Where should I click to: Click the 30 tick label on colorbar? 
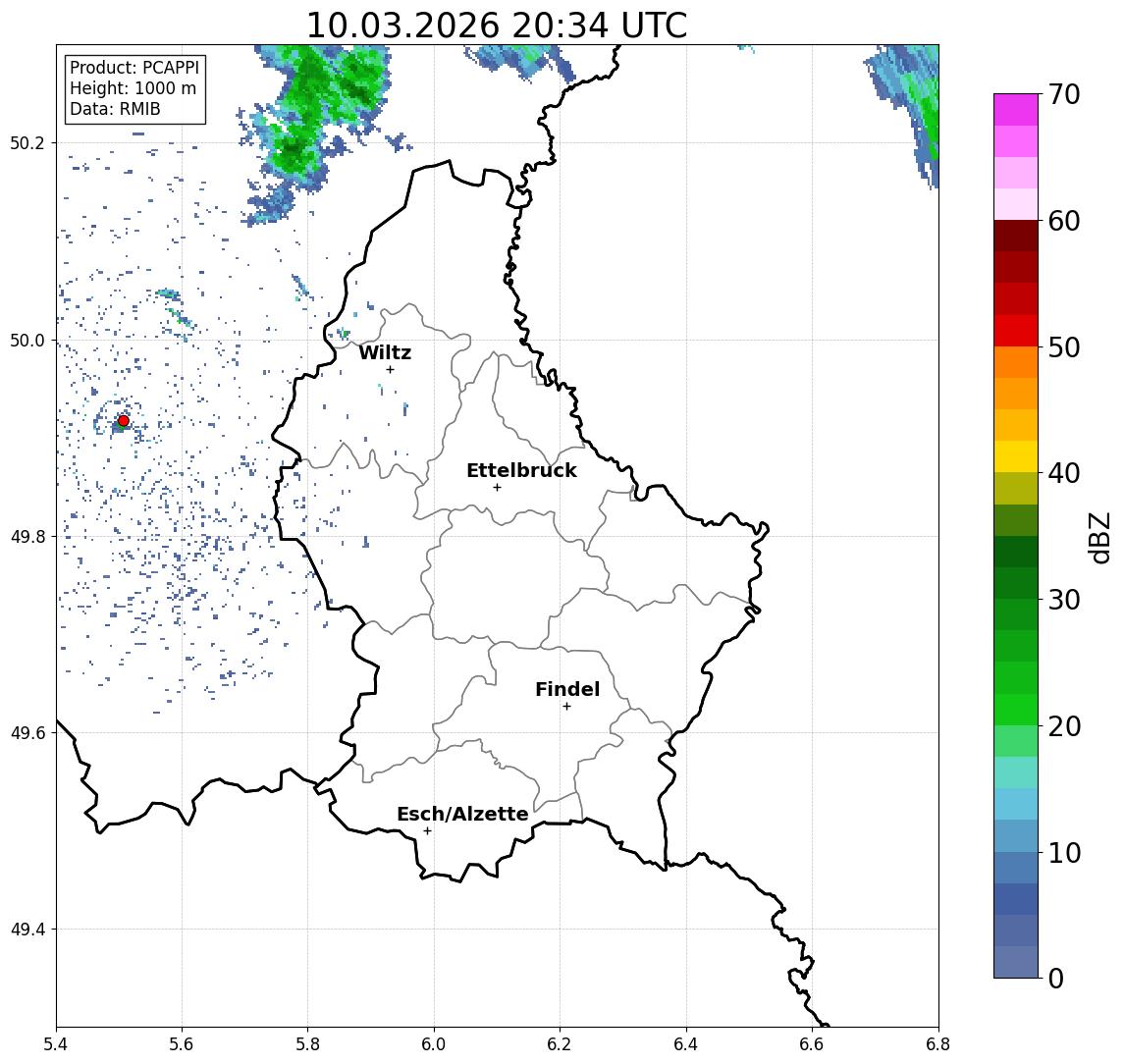pos(1064,600)
